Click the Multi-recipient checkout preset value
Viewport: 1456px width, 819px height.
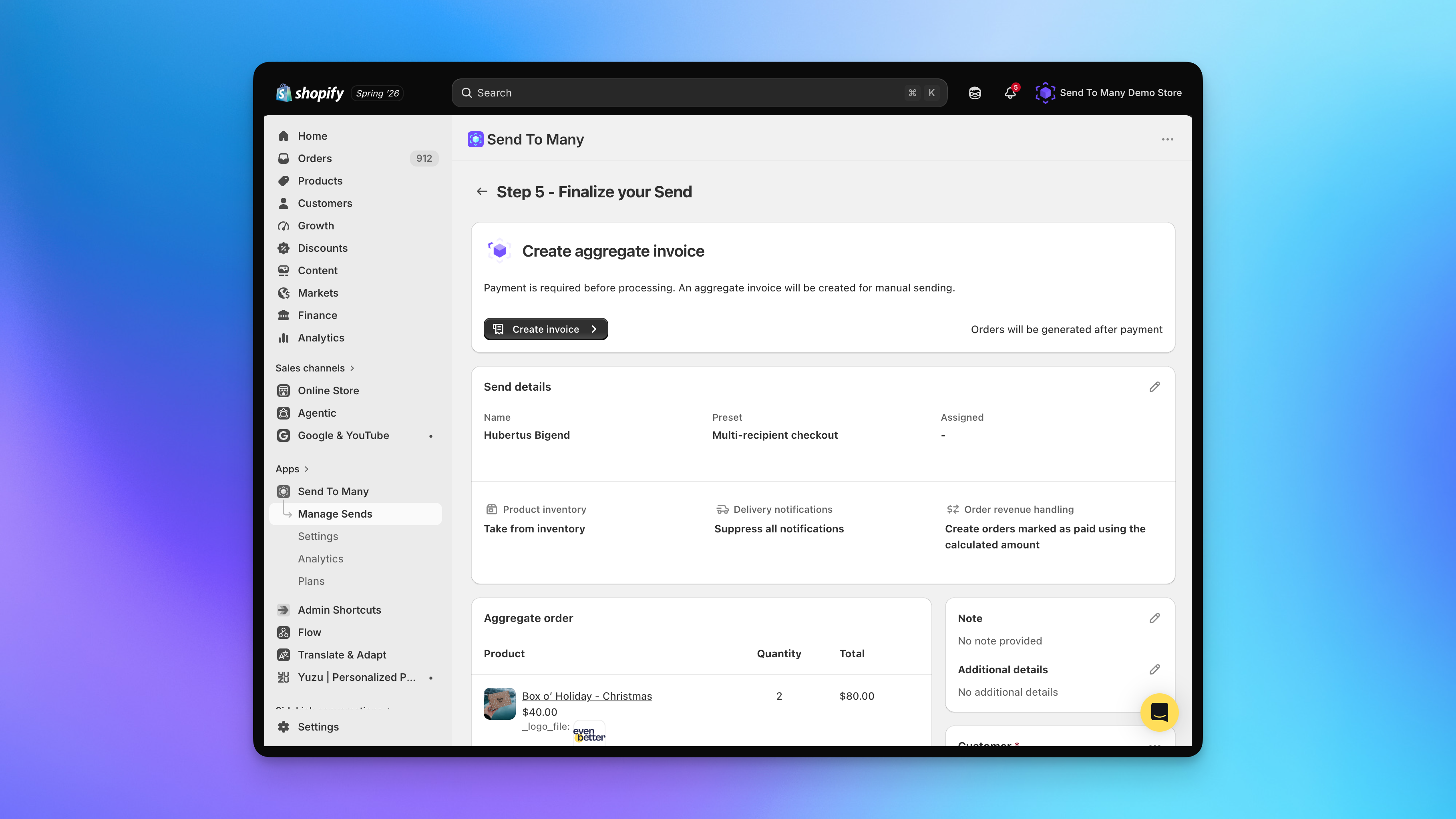tap(775, 436)
